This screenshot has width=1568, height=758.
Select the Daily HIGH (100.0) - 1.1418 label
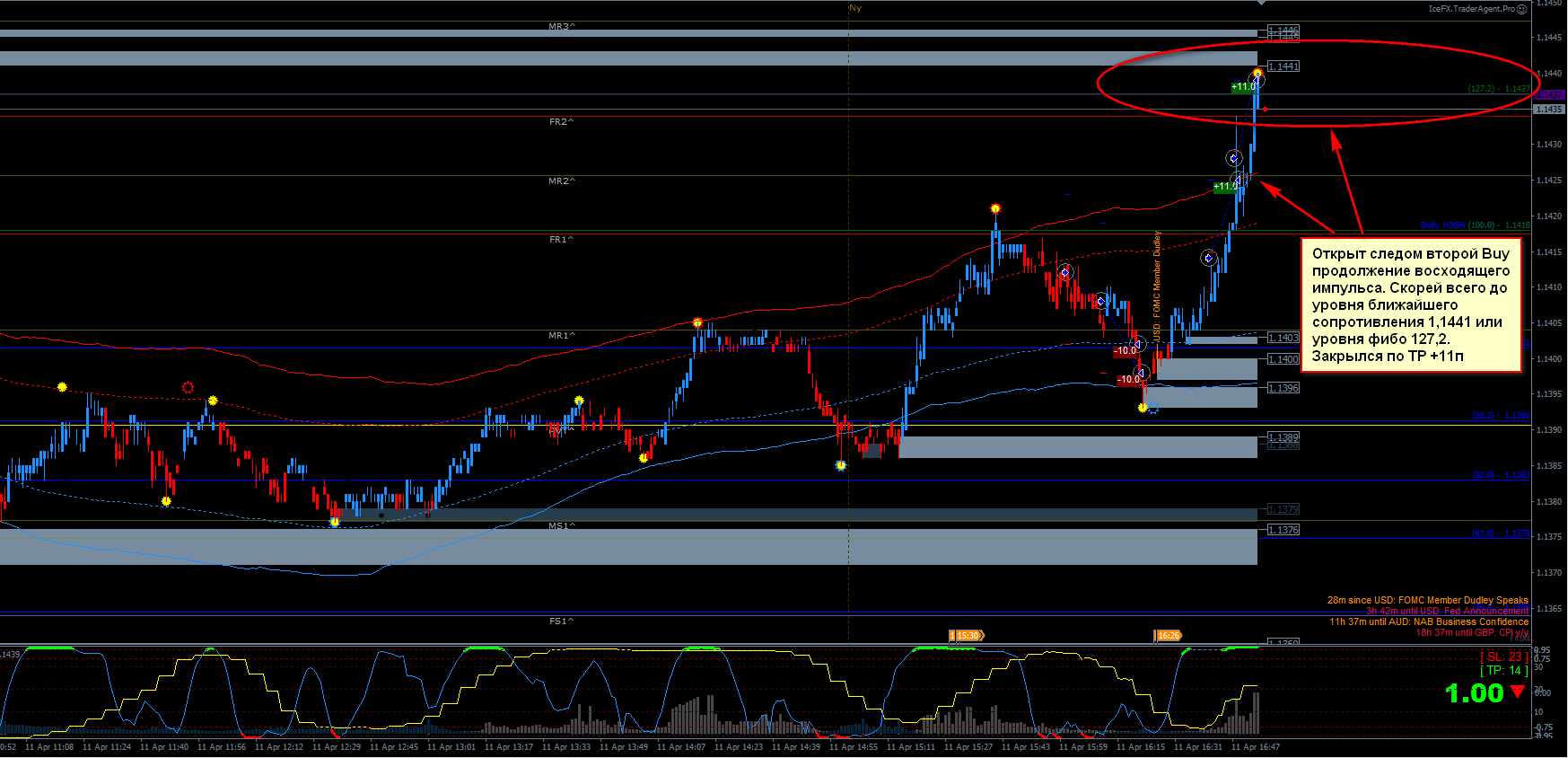pyautogui.click(x=1475, y=225)
